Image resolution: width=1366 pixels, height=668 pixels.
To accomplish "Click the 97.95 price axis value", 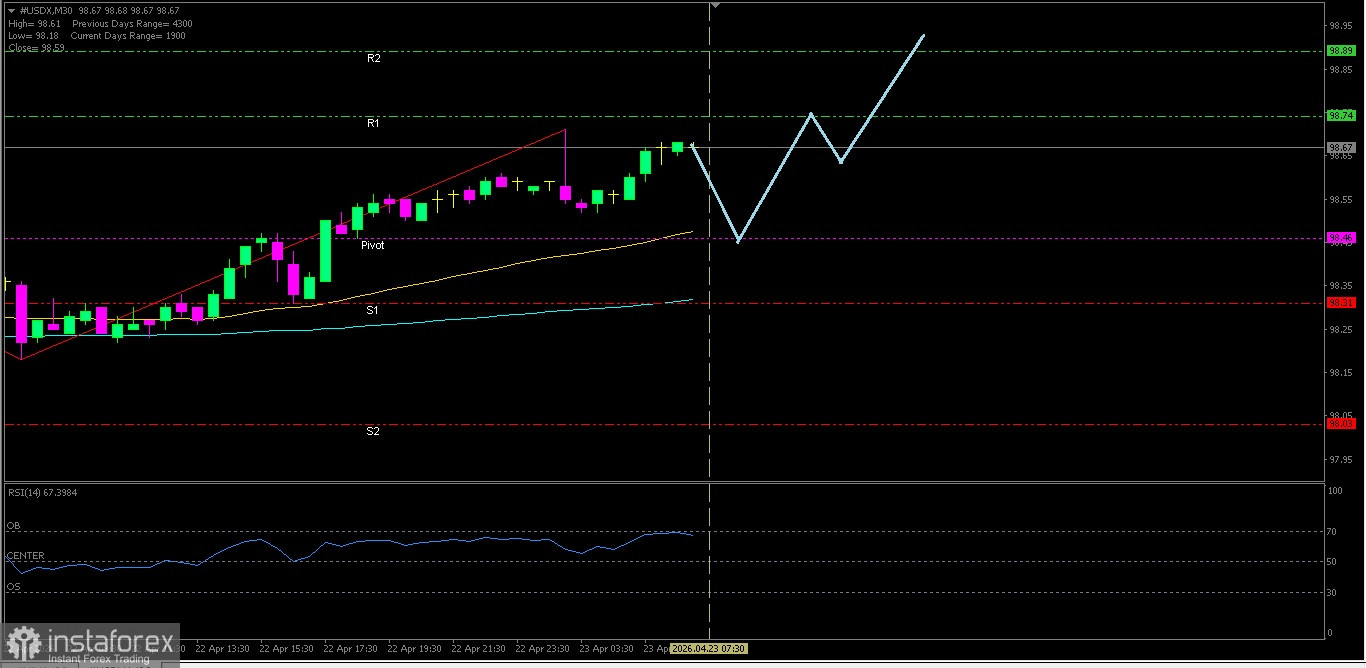I will tap(1341, 460).
